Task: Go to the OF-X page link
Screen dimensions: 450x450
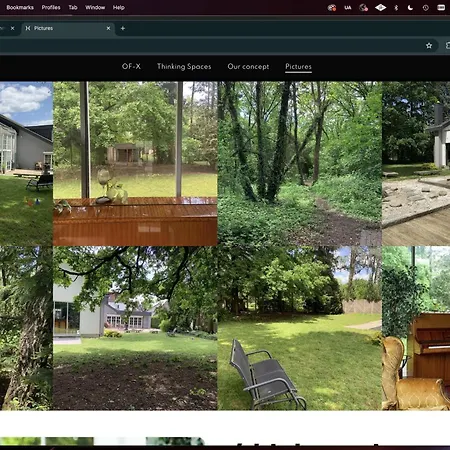Action: coord(131,66)
